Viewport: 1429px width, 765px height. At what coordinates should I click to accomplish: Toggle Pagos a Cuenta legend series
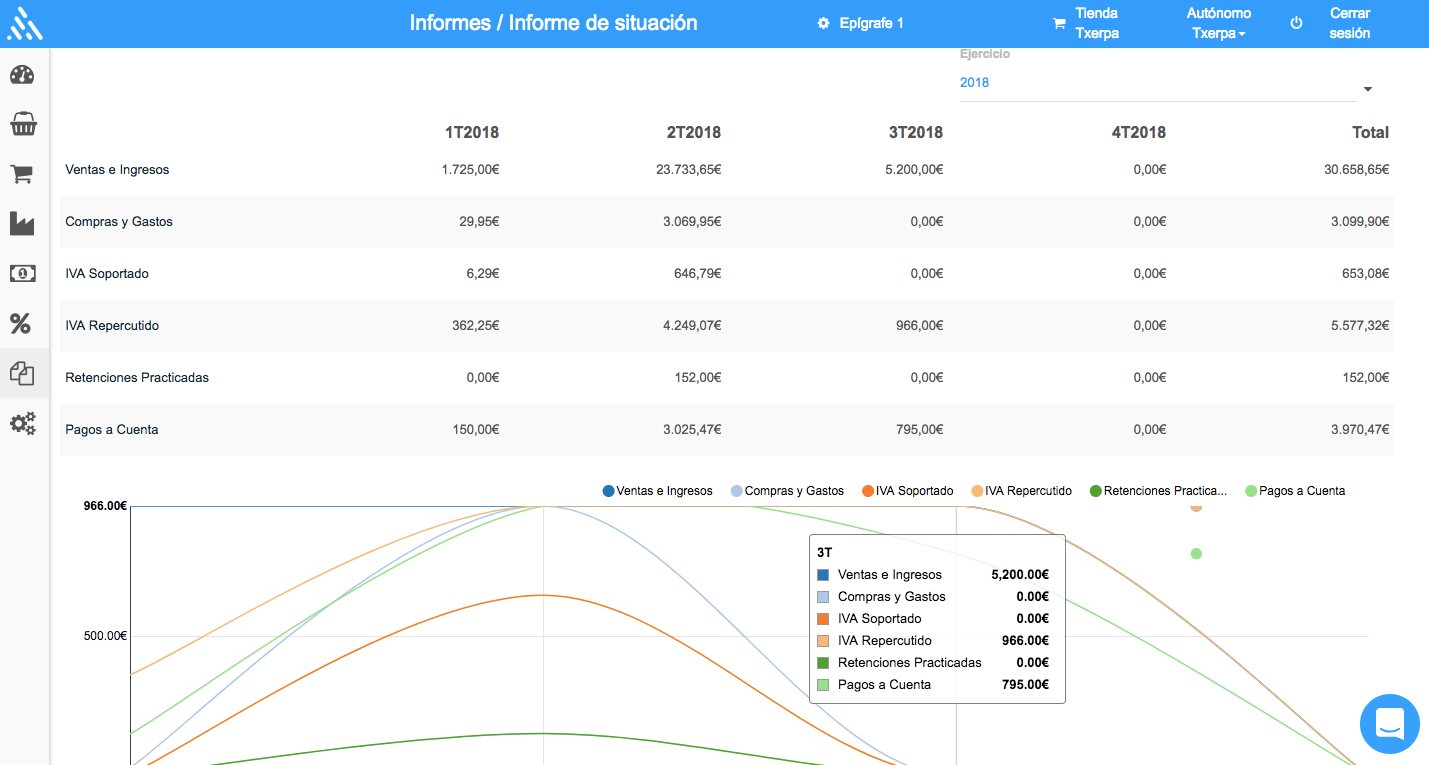(1295, 491)
